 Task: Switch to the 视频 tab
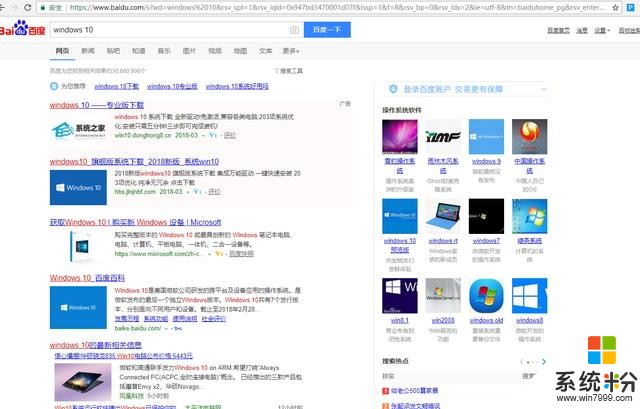point(215,51)
